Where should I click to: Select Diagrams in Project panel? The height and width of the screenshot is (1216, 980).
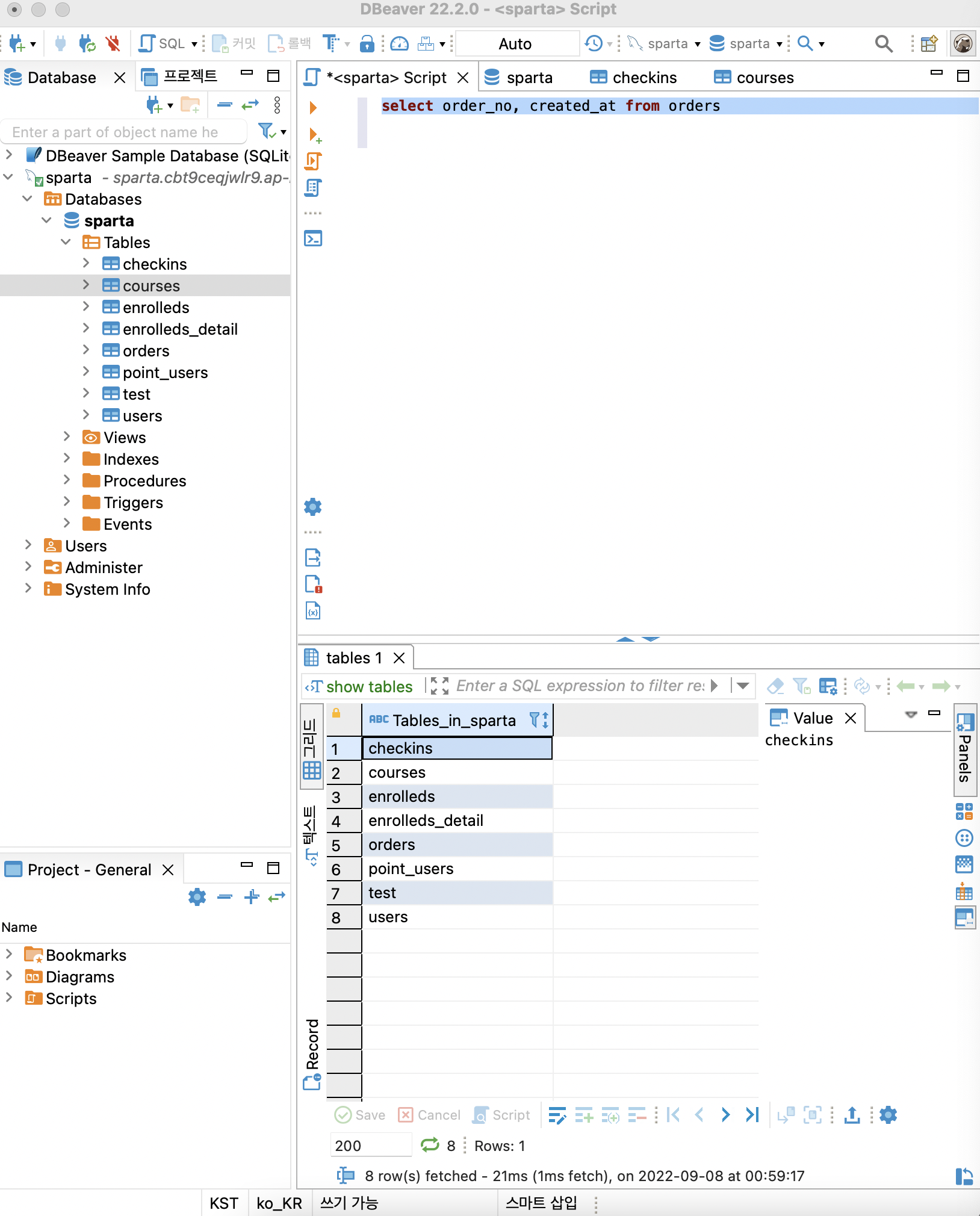click(80, 976)
